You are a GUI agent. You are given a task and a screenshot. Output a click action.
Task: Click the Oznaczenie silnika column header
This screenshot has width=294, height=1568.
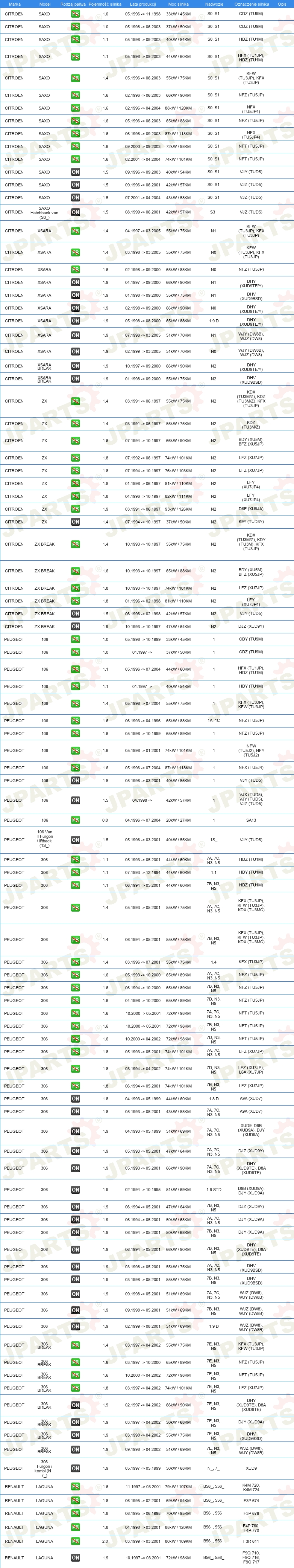click(252, 4)
